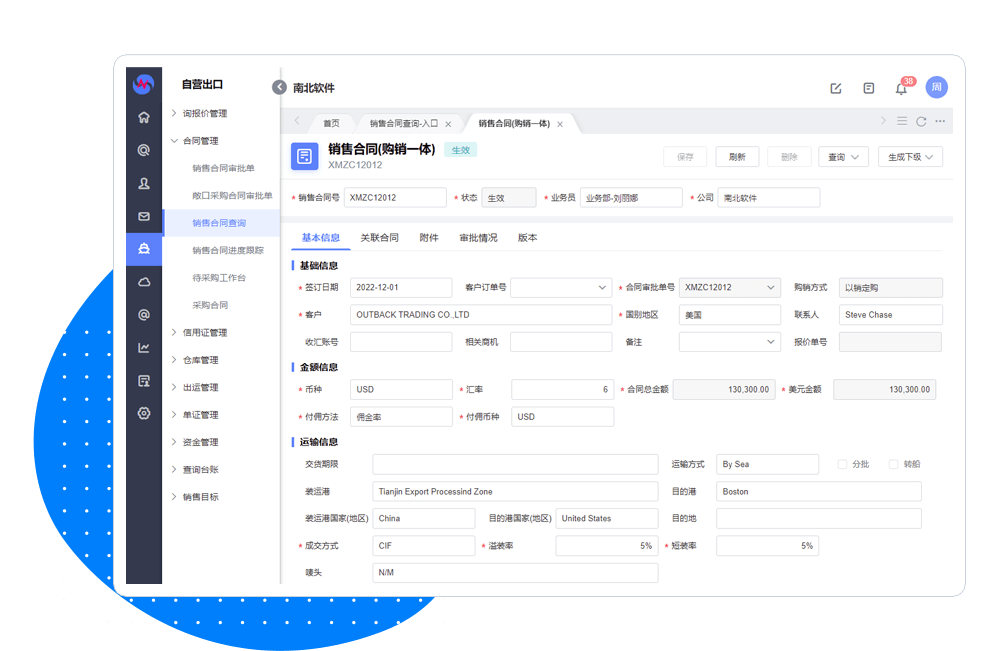Expand the 信用证管理 menu group

coord(204,332)
